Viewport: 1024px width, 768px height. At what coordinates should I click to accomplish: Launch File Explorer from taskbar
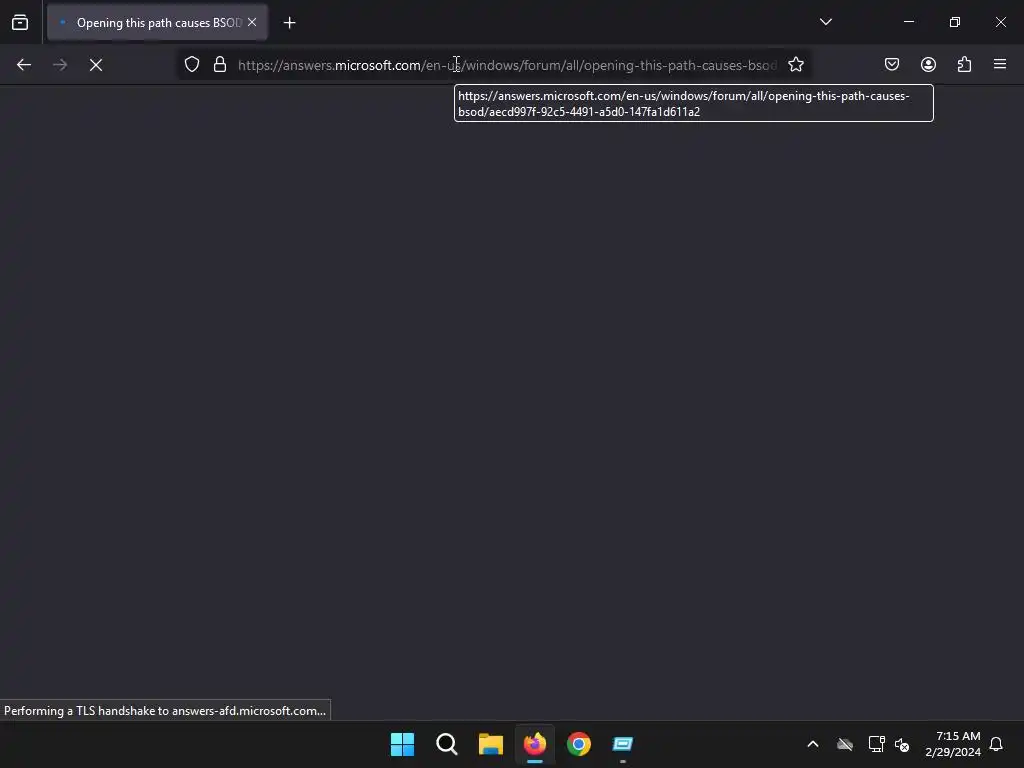(490, 744)
